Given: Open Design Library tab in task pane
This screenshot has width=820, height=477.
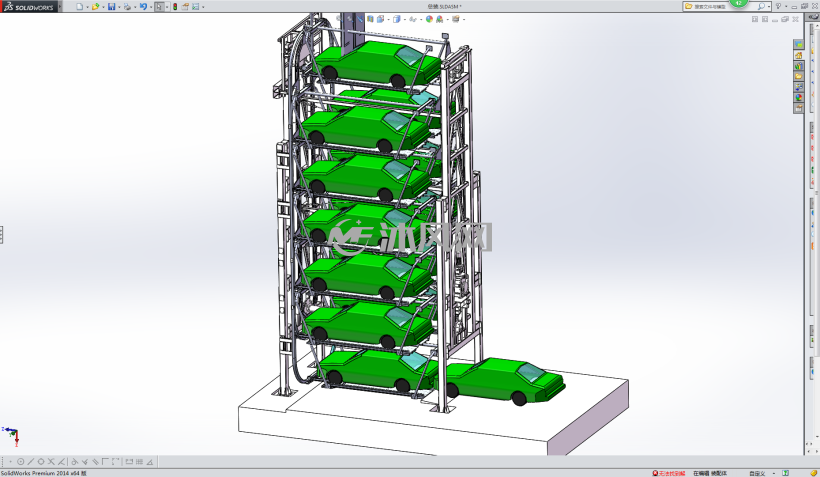Looking at the screenshot, I should (799, 66).
